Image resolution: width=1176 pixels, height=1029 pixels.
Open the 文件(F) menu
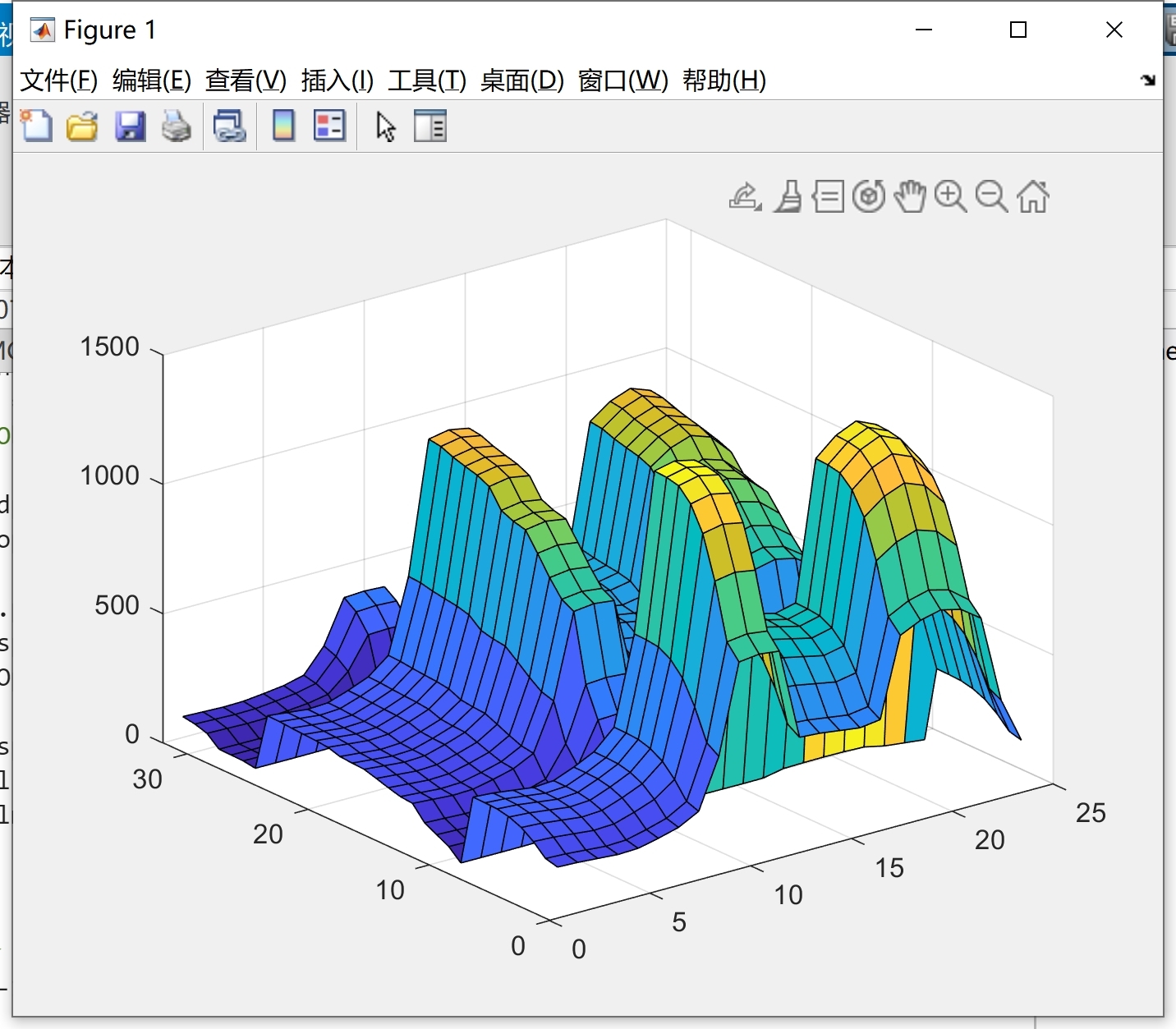click(59, 80)
